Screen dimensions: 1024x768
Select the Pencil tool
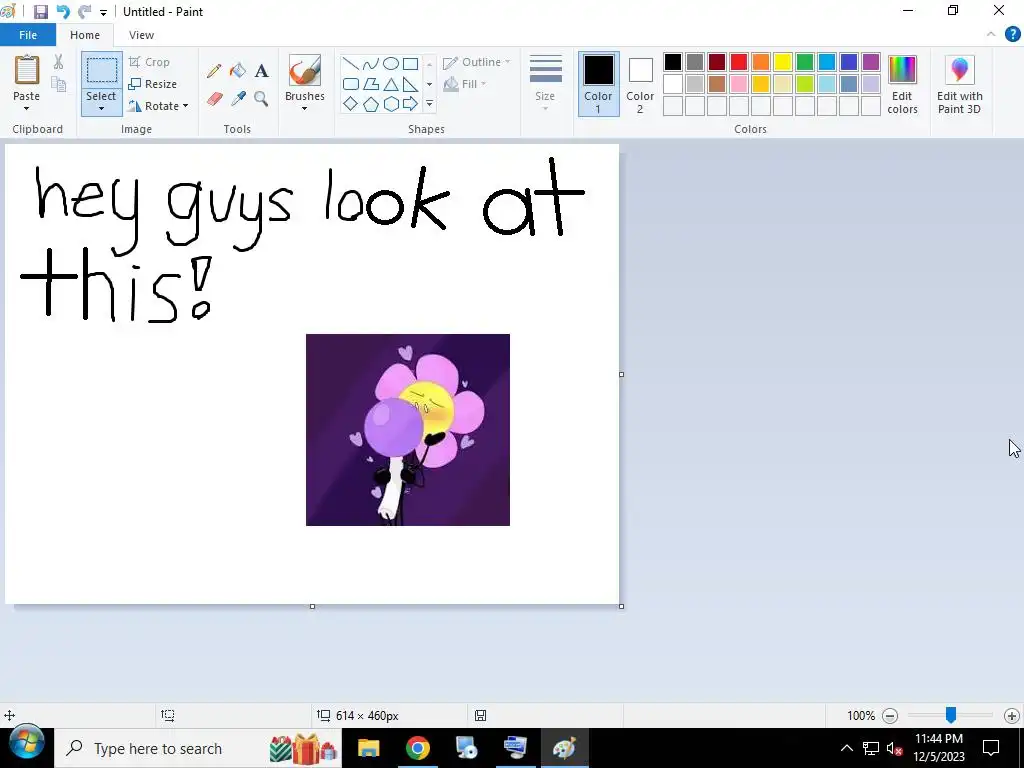pos(214,71)
